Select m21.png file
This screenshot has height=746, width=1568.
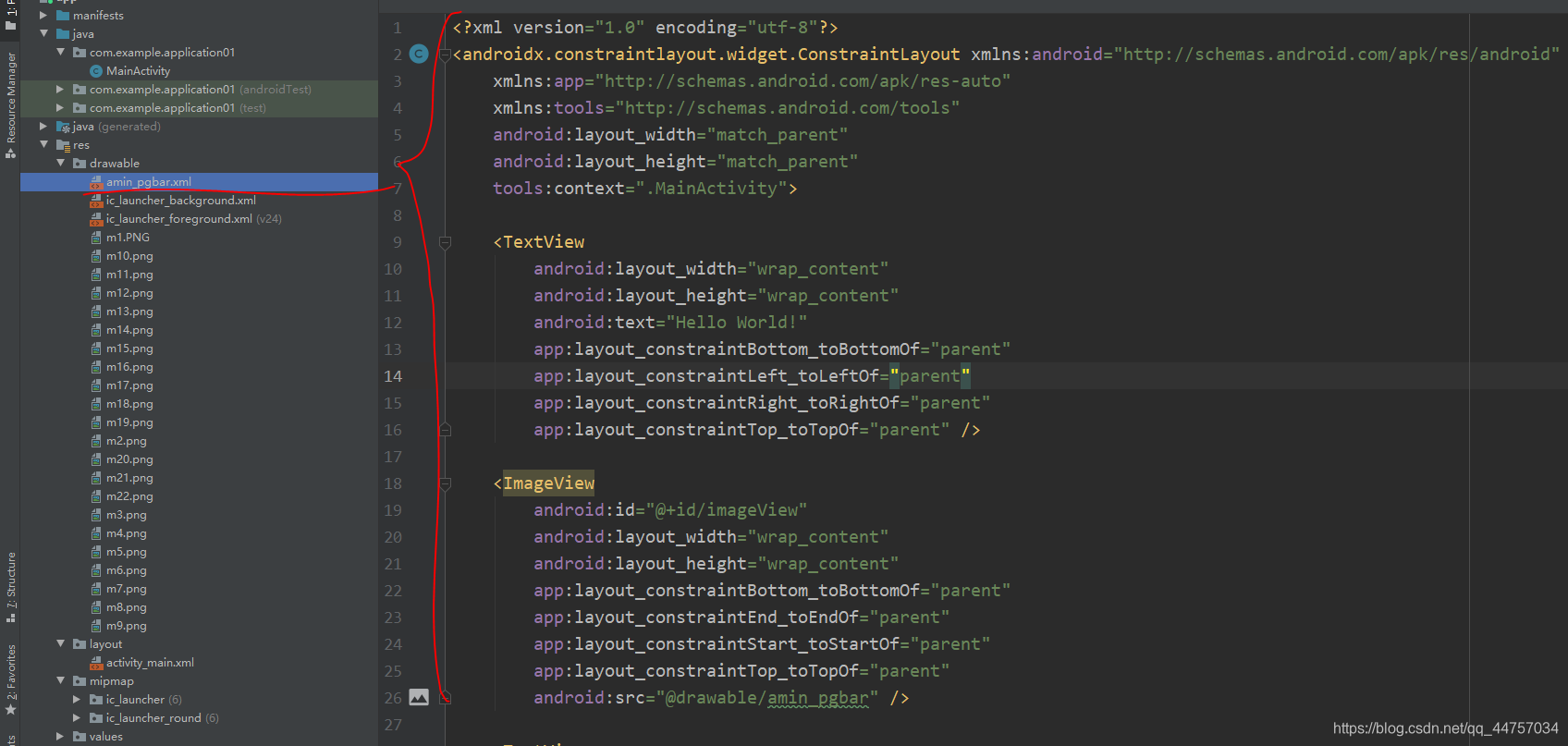129,478
